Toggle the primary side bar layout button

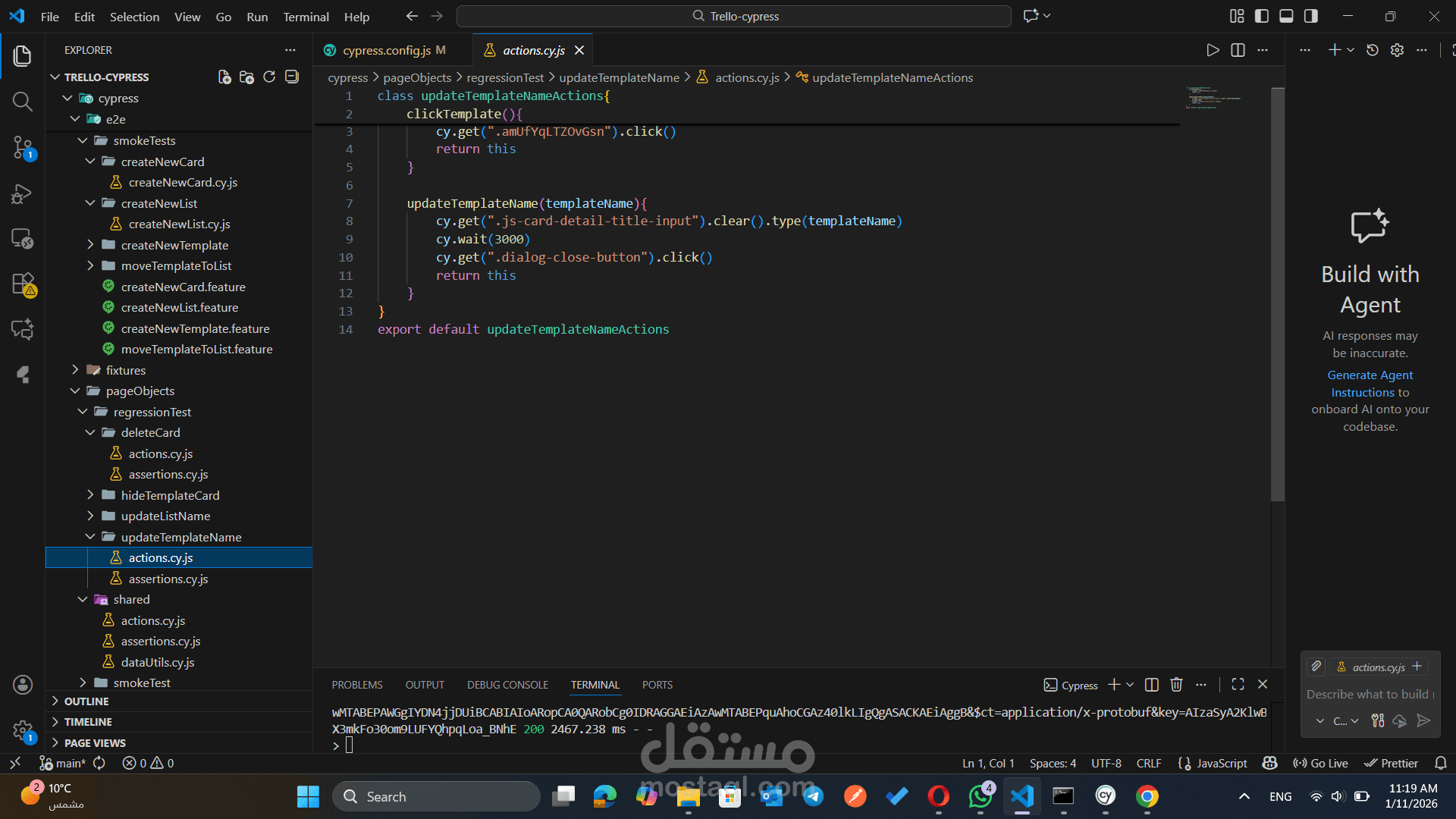tap(1262, 16)
